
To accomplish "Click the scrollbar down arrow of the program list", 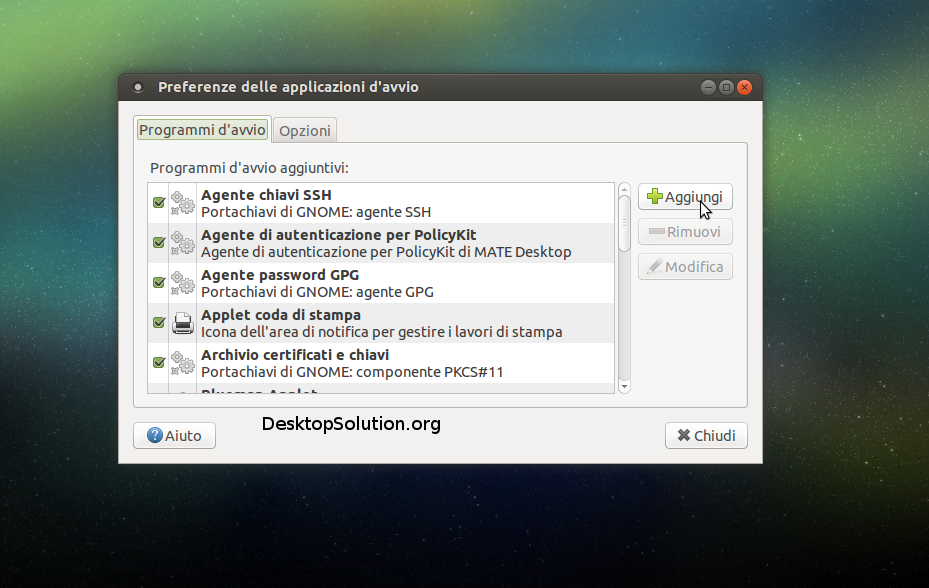I will 624,387.
